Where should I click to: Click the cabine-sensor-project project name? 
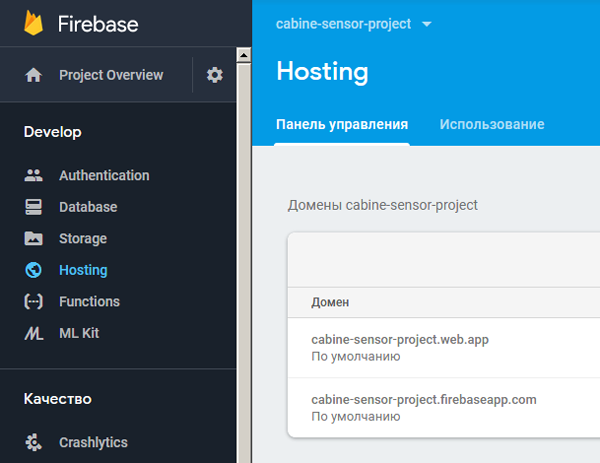[343, 24]
